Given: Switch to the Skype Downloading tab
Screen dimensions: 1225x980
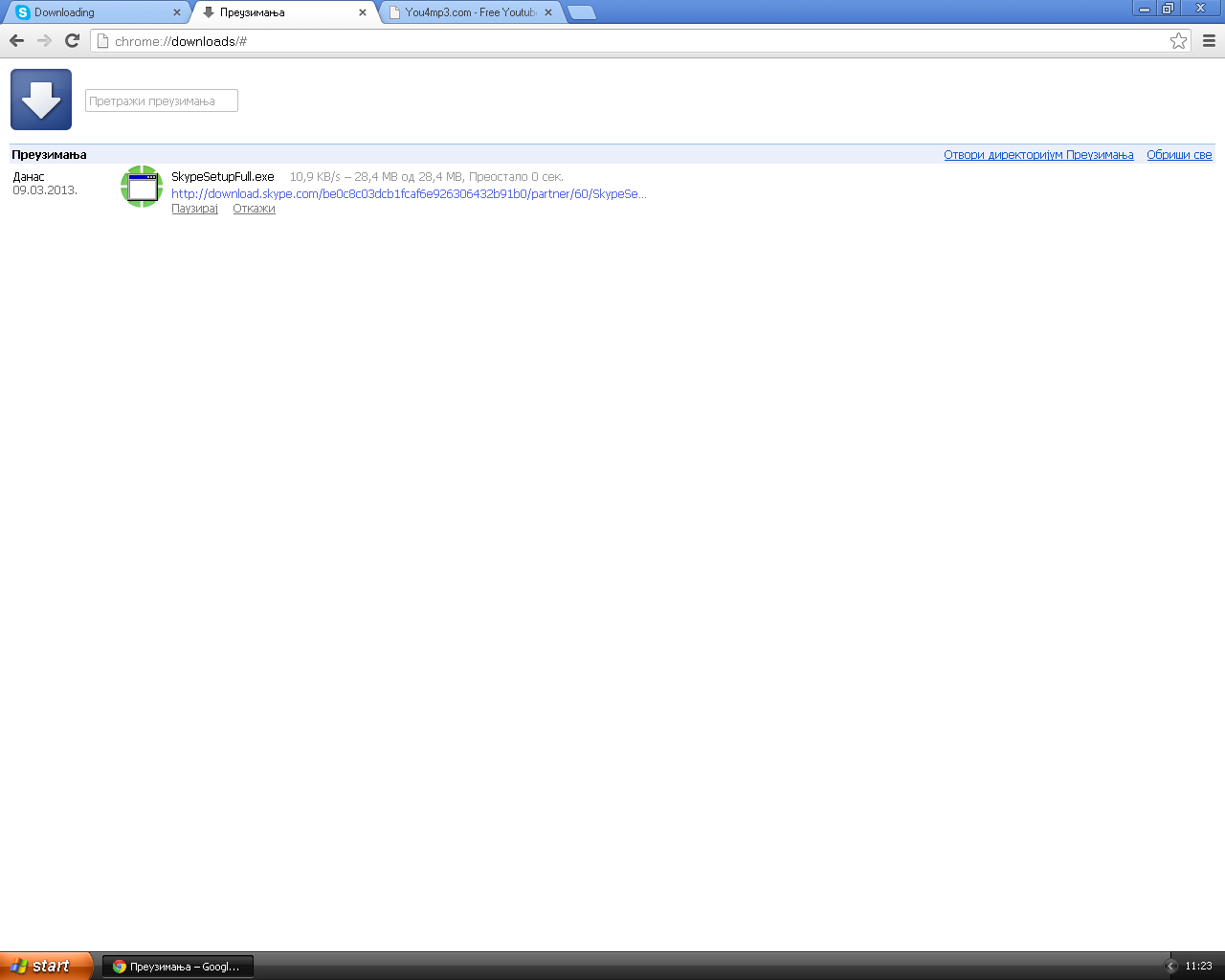Looking at the screenshot, I should [97, 12].
